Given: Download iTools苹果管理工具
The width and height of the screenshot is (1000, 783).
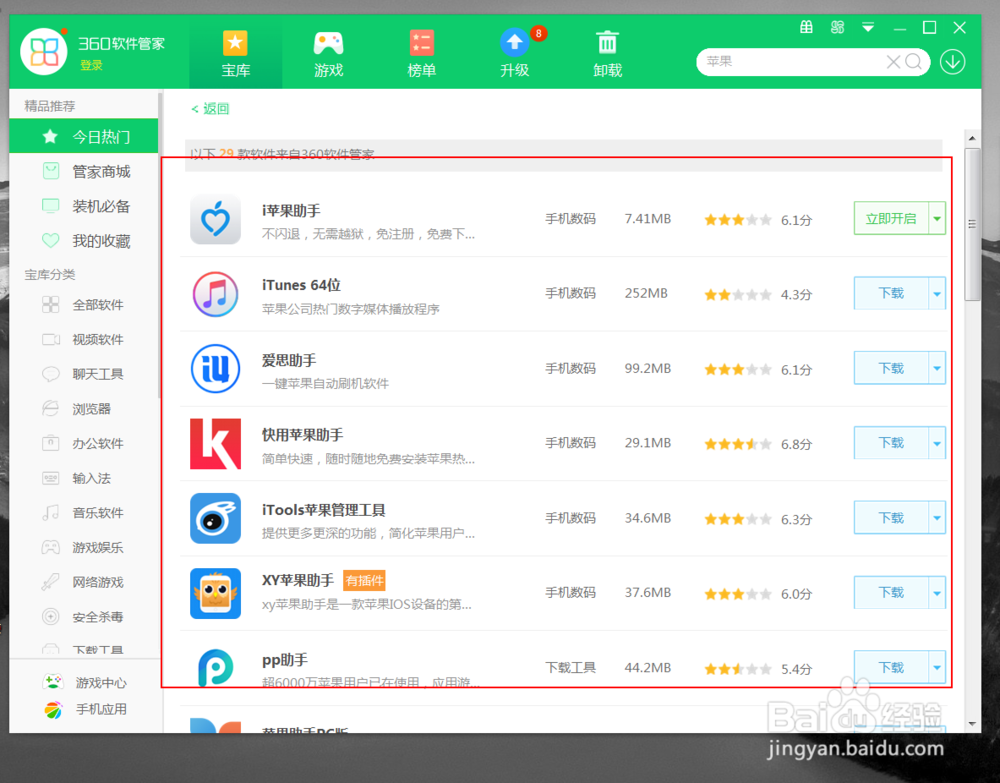Looking at the screenshot, I should pos(891,518).
